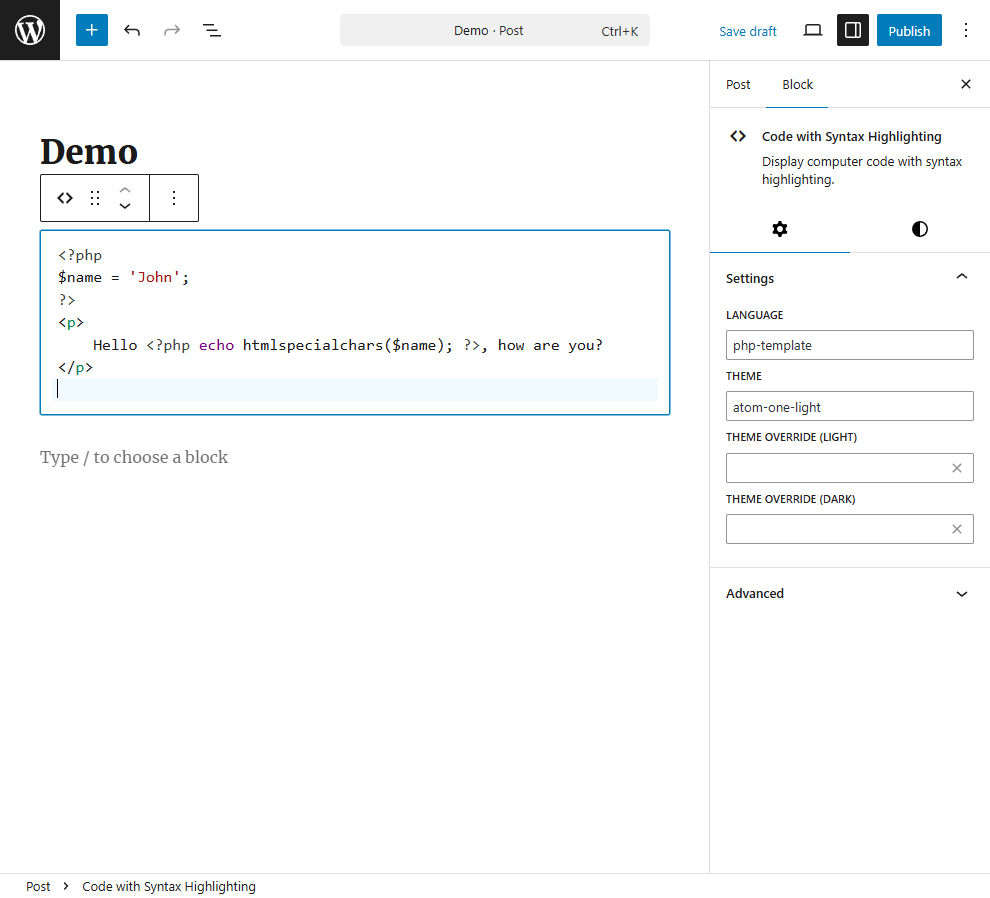Move the code block down

[125, 207]
